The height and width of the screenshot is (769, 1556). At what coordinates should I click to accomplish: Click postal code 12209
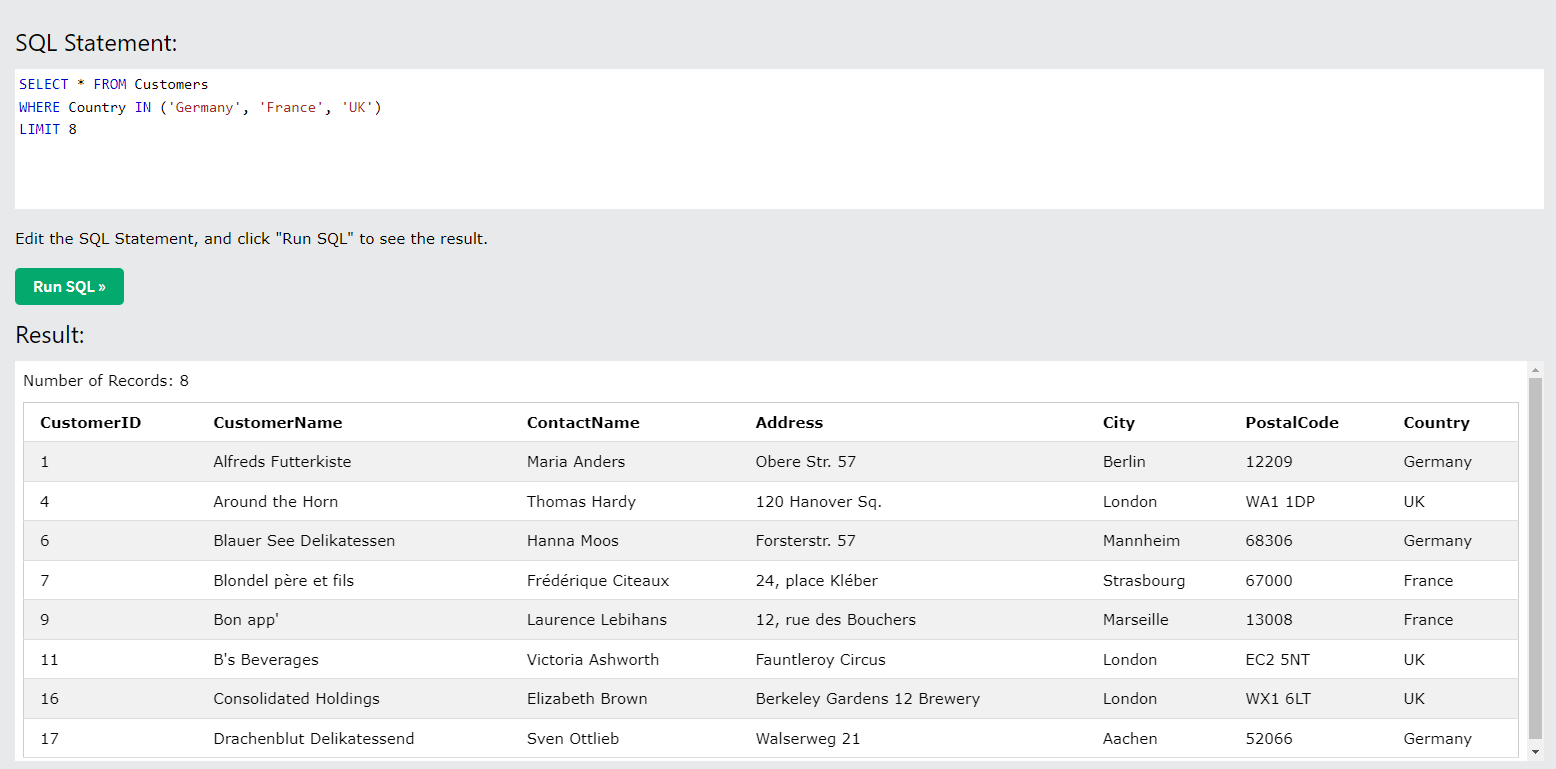1269,462
